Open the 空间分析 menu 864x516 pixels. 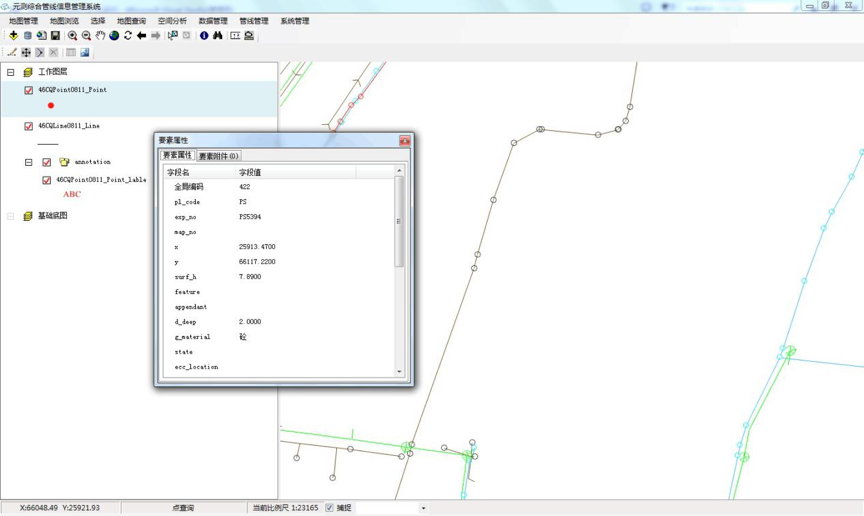172,21
